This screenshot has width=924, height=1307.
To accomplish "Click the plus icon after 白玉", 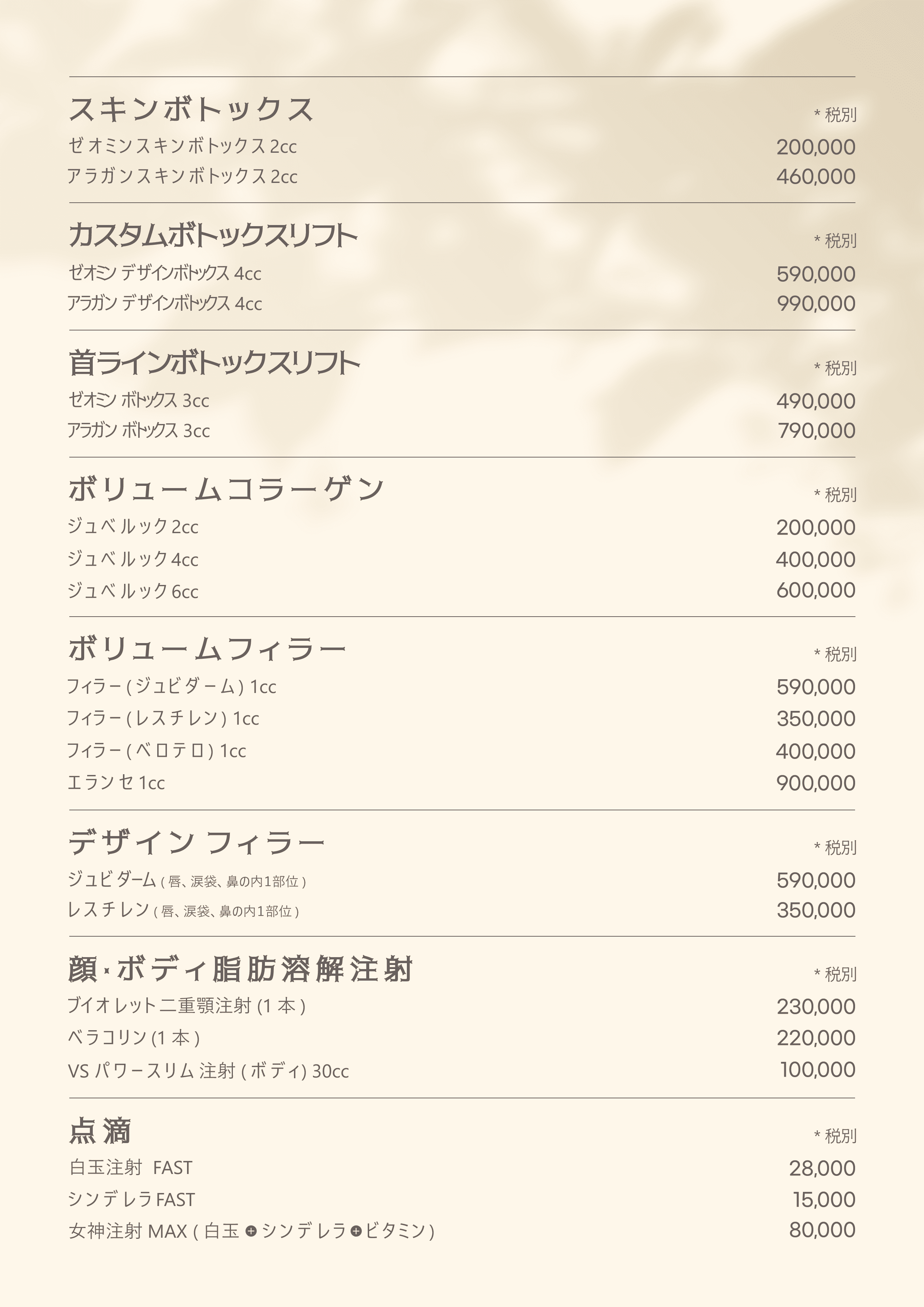I will pos(250,1231).
